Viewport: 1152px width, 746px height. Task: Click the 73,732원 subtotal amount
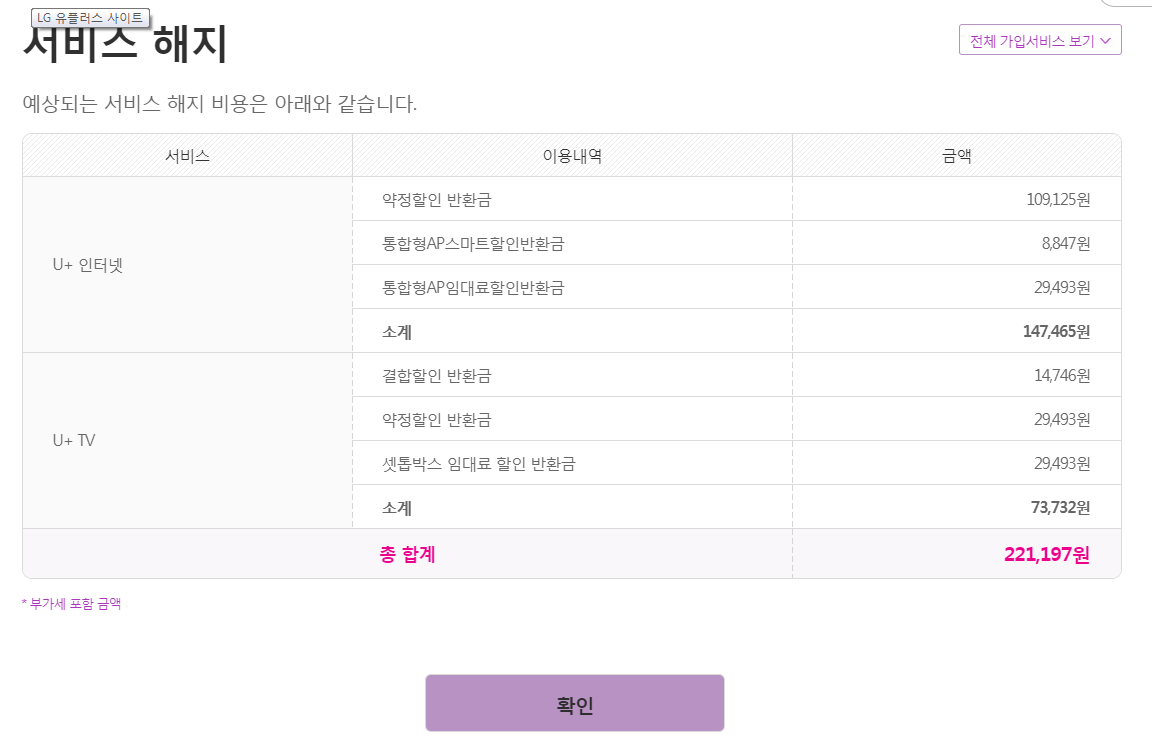click(x=1060, y=507)
